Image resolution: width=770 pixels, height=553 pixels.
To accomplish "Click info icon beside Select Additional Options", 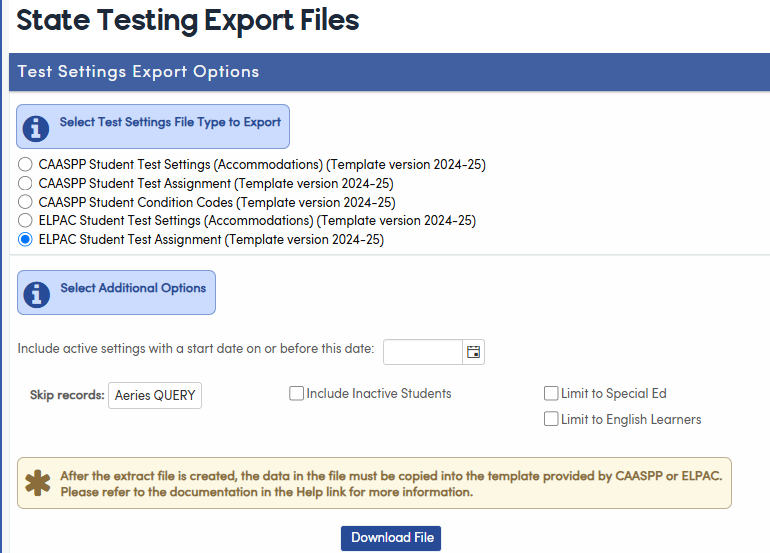I will (x=37, y=295).
